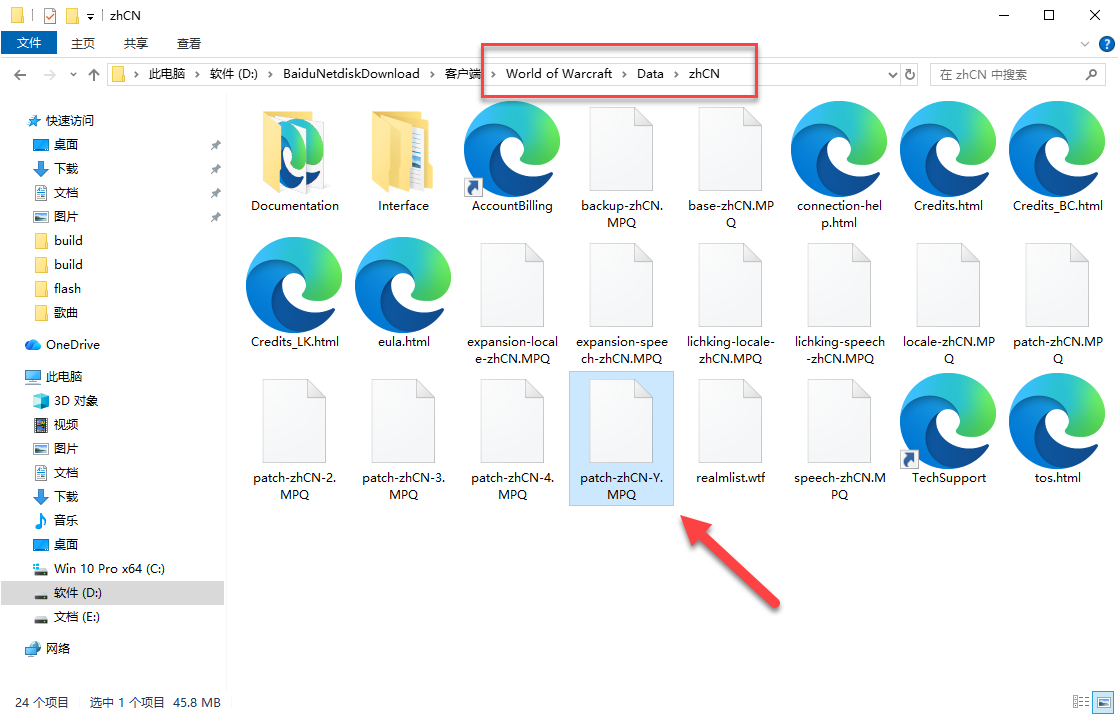The image size is (1119, 715).
Task: Click 此电脑 in the address breadcrumb
Action: tap(167, 73)
